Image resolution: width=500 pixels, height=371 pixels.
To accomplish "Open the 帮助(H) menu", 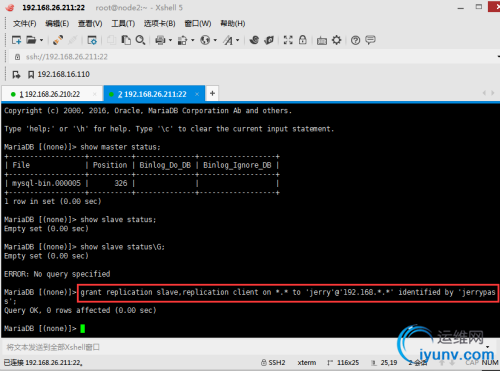I will (233, 23).
